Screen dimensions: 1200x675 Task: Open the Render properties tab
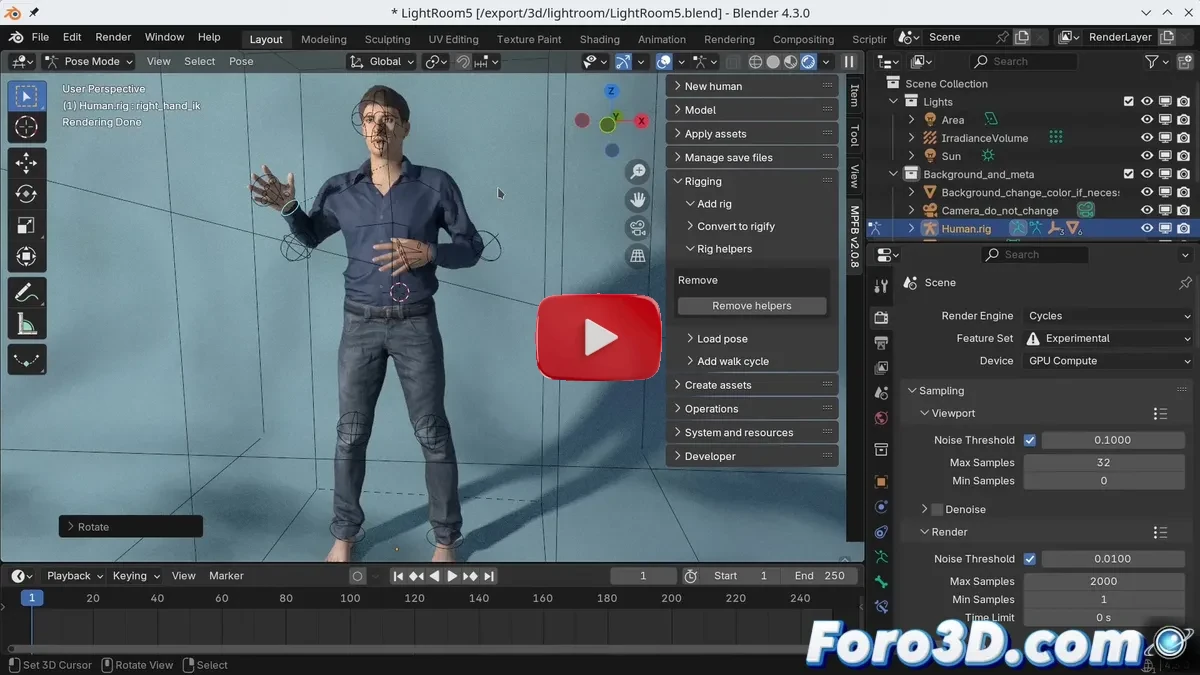click(880, 318)
